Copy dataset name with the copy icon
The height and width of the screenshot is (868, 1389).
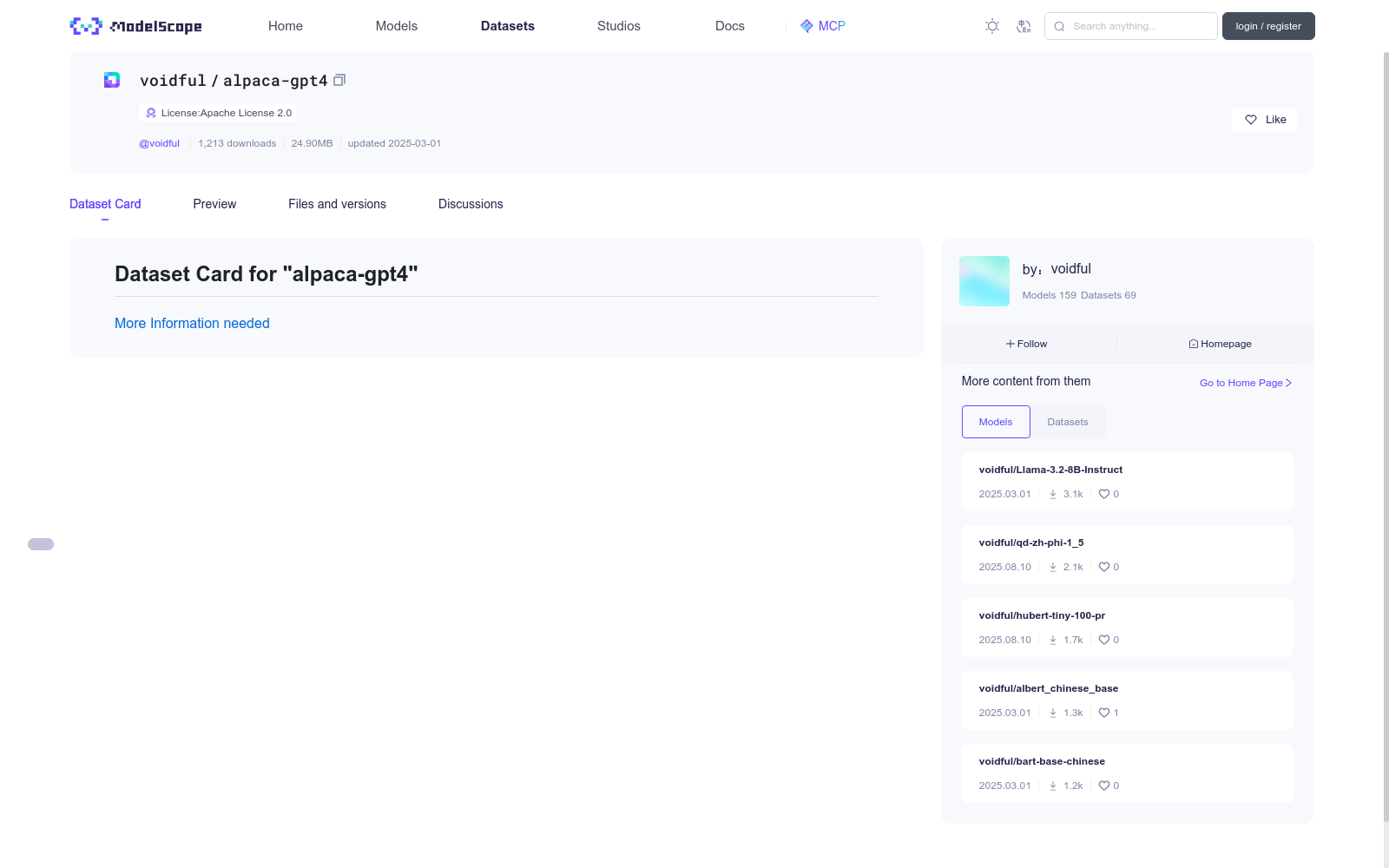[x=339, y=80]
